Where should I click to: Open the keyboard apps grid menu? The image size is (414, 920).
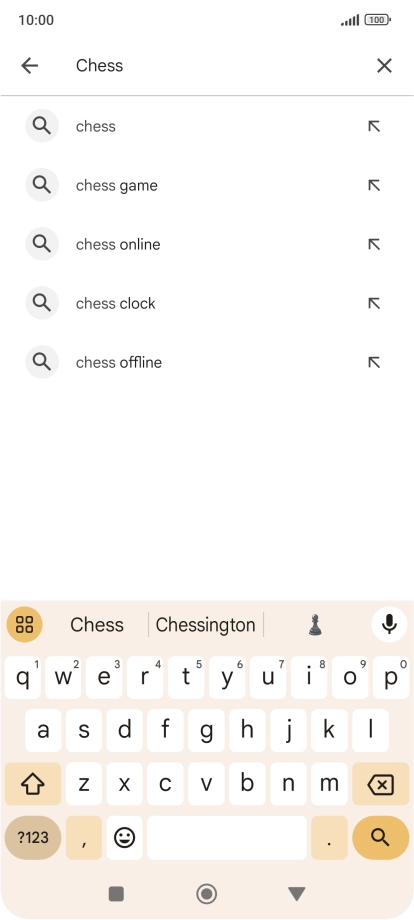(24, 624)
